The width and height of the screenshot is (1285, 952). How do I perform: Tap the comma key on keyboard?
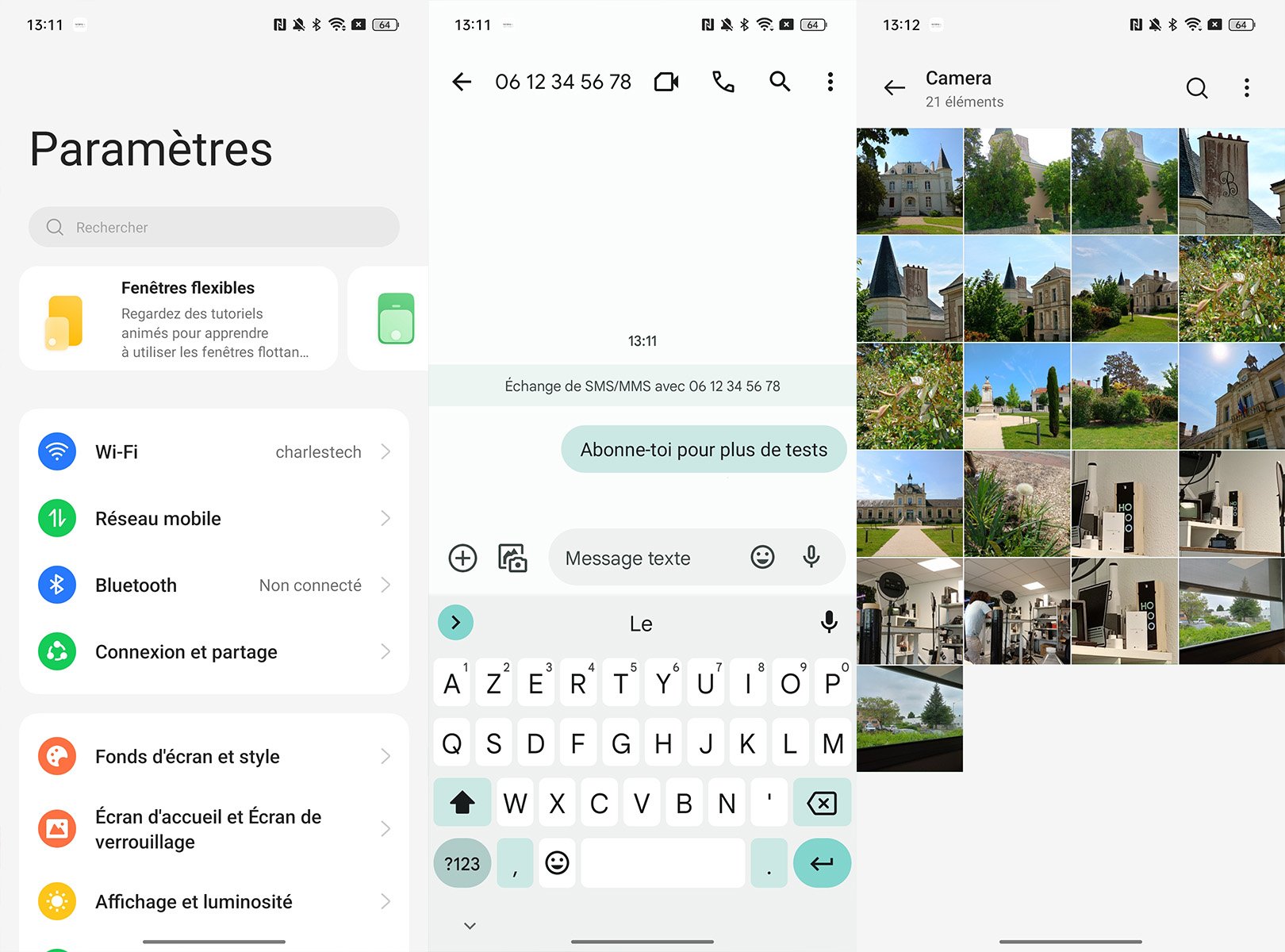515,862
